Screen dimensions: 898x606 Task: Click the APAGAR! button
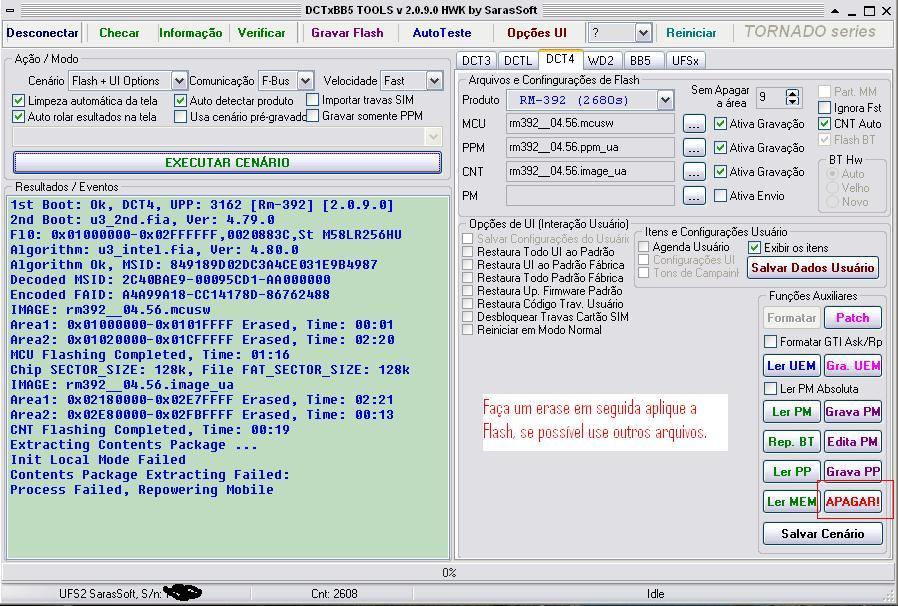pos(853,502)
